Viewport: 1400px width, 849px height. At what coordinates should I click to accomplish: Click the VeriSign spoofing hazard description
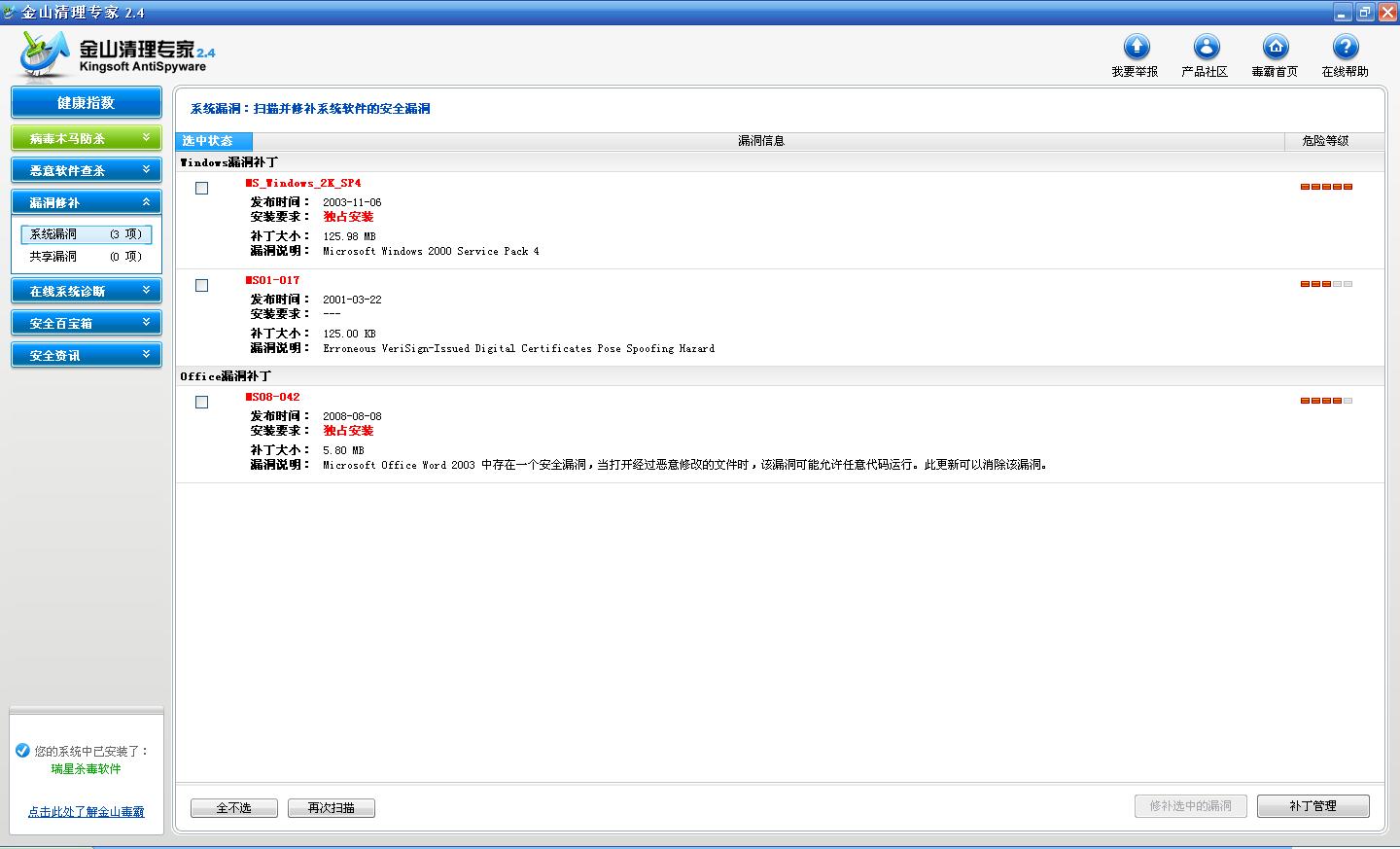518,348
